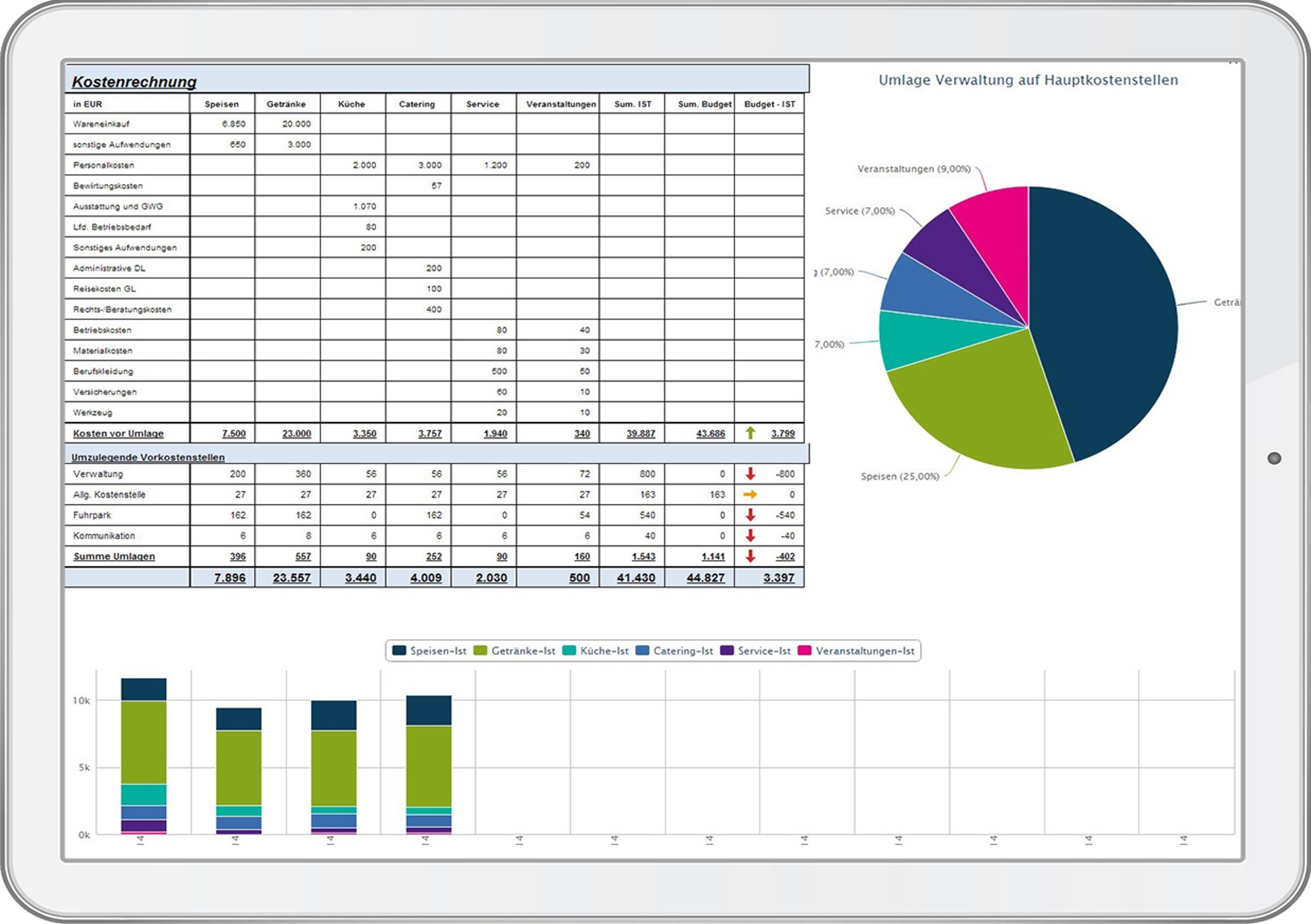Click the orange right arrow in Allg. Kostenstelle row

click(x=750, y=495)
